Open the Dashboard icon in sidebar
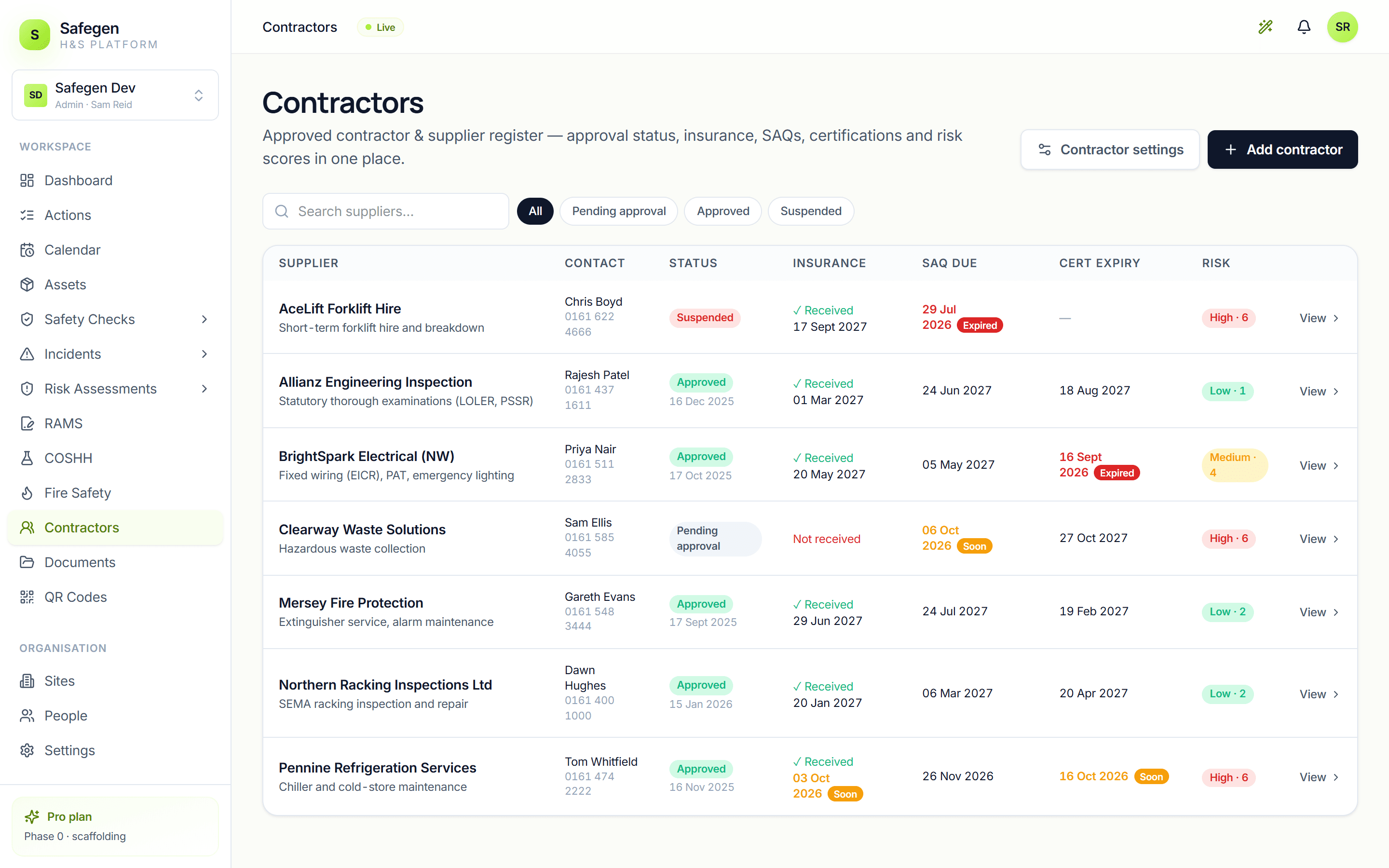 [x=27, y=180]
